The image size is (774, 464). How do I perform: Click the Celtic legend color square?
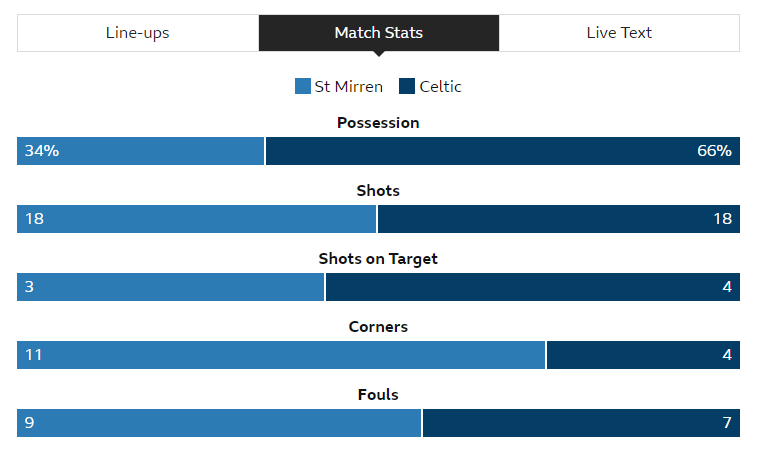(407, 86)
